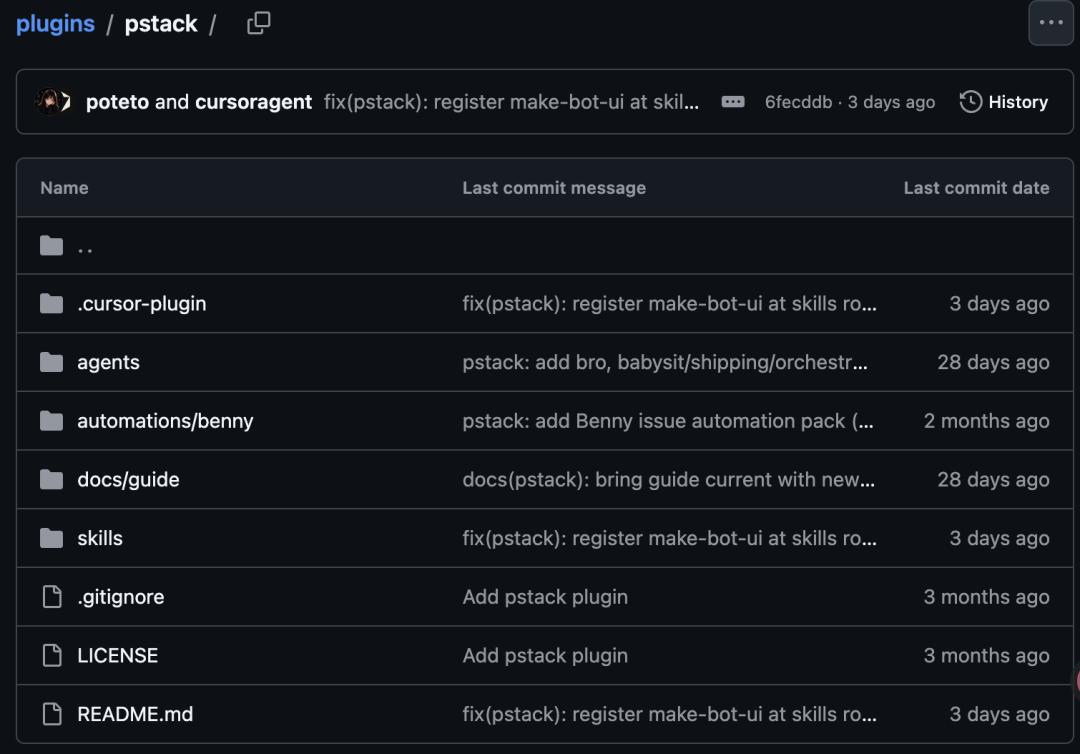
Task: Open the cursoragent author profile
Action: click(x=253, y=102)
